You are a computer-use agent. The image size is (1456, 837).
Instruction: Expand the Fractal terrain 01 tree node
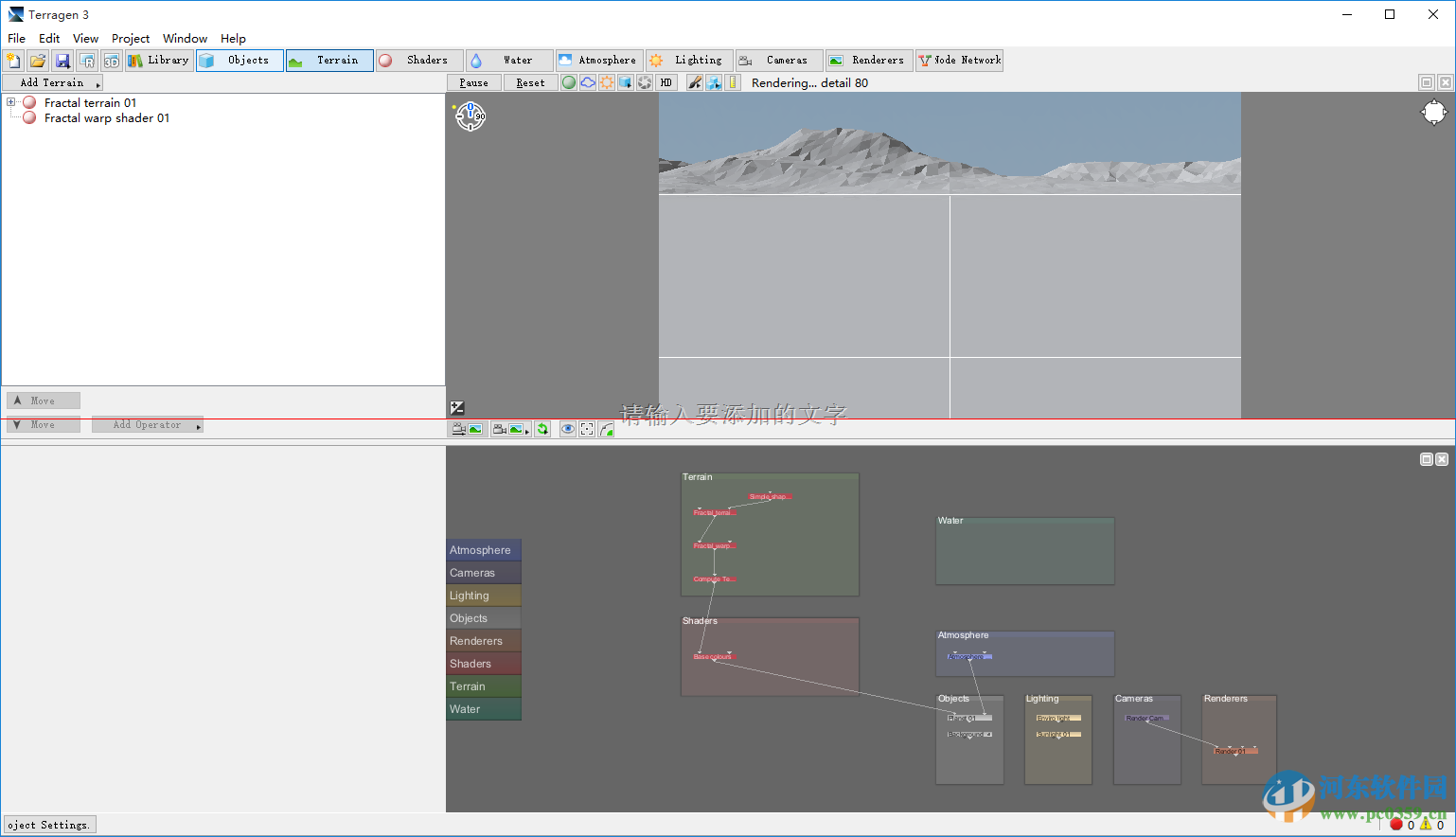tap(11, 102)
